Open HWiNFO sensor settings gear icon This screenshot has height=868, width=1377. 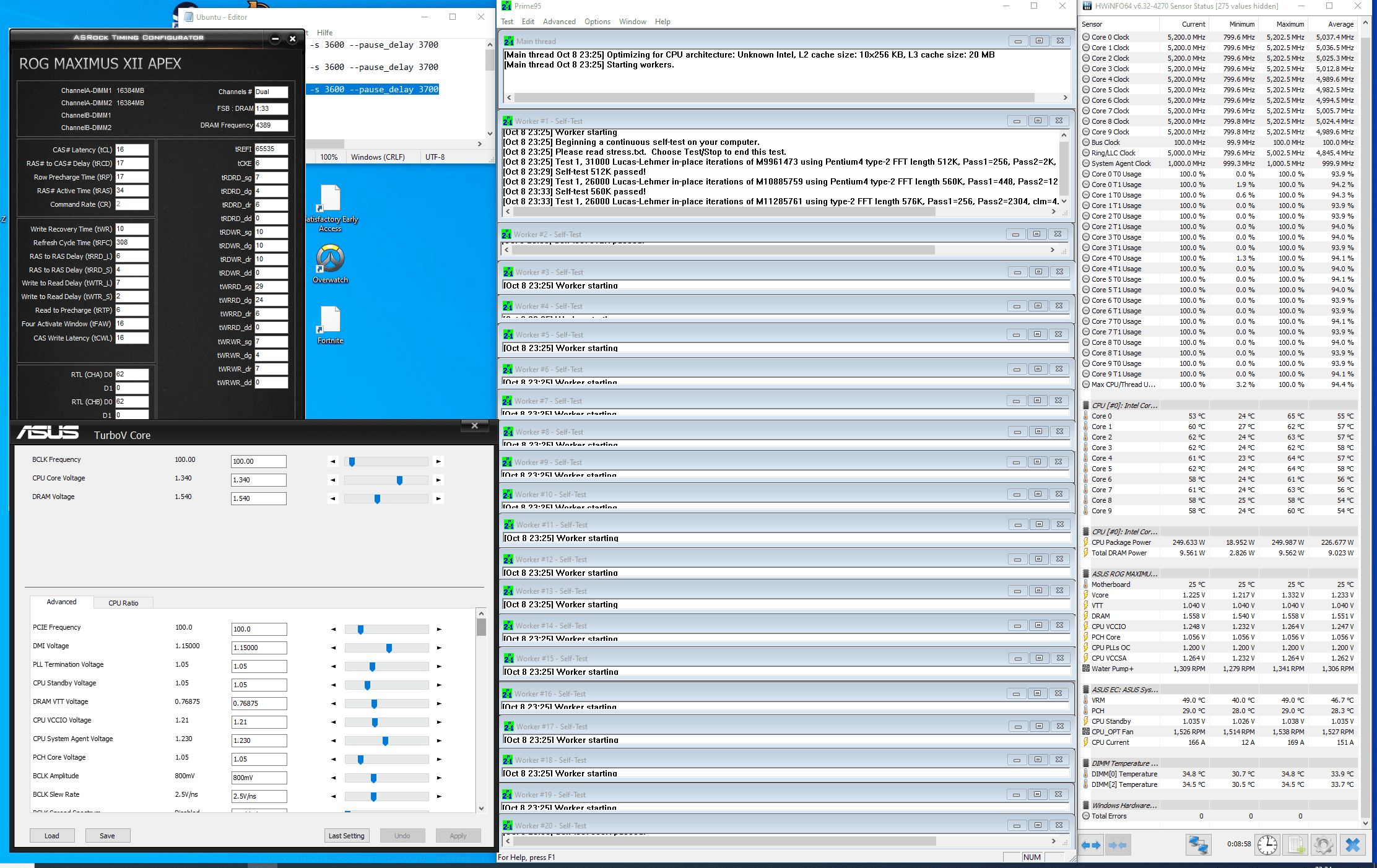click(x=1323, y=844)
